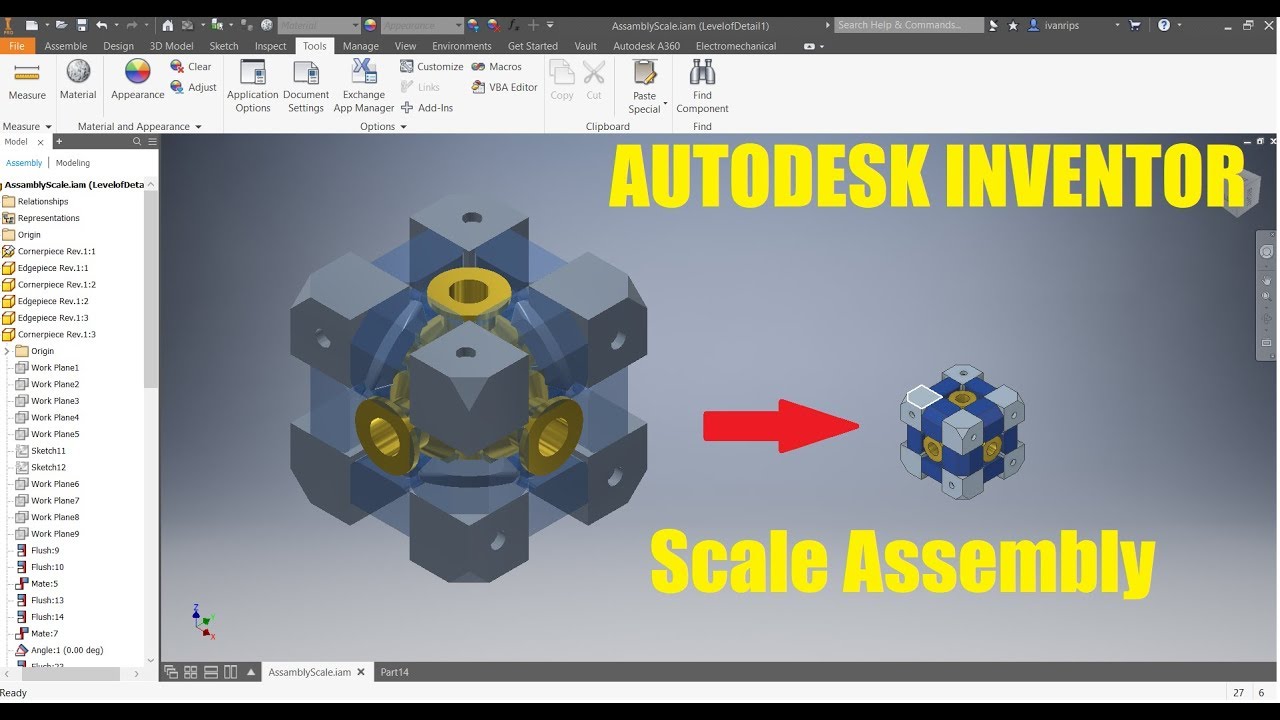The image size is (1280, 720).
Task: Click the cascade windows icon at bottom
Action: click(171, 672)
